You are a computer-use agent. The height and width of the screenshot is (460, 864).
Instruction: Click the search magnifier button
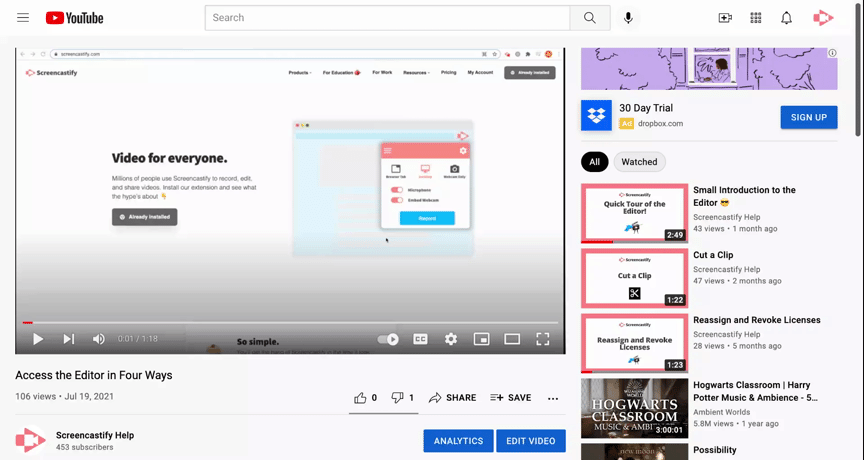[x=590, y=18]
